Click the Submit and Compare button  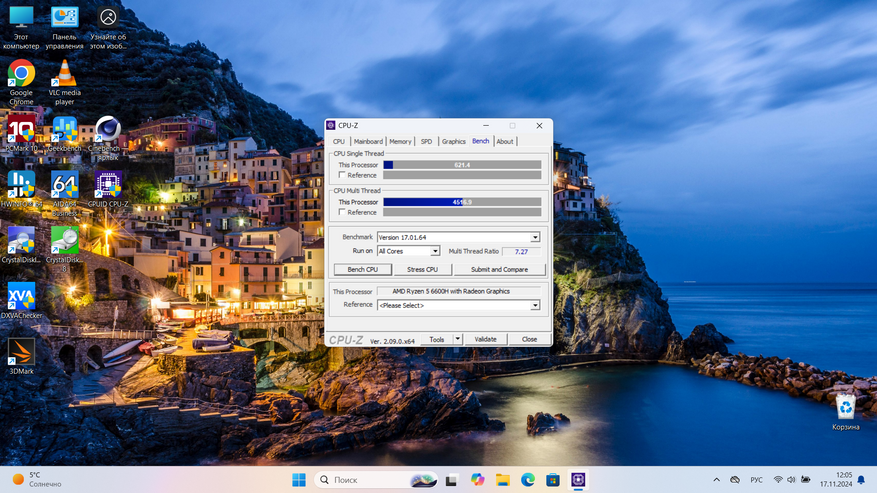click(499, 269)
